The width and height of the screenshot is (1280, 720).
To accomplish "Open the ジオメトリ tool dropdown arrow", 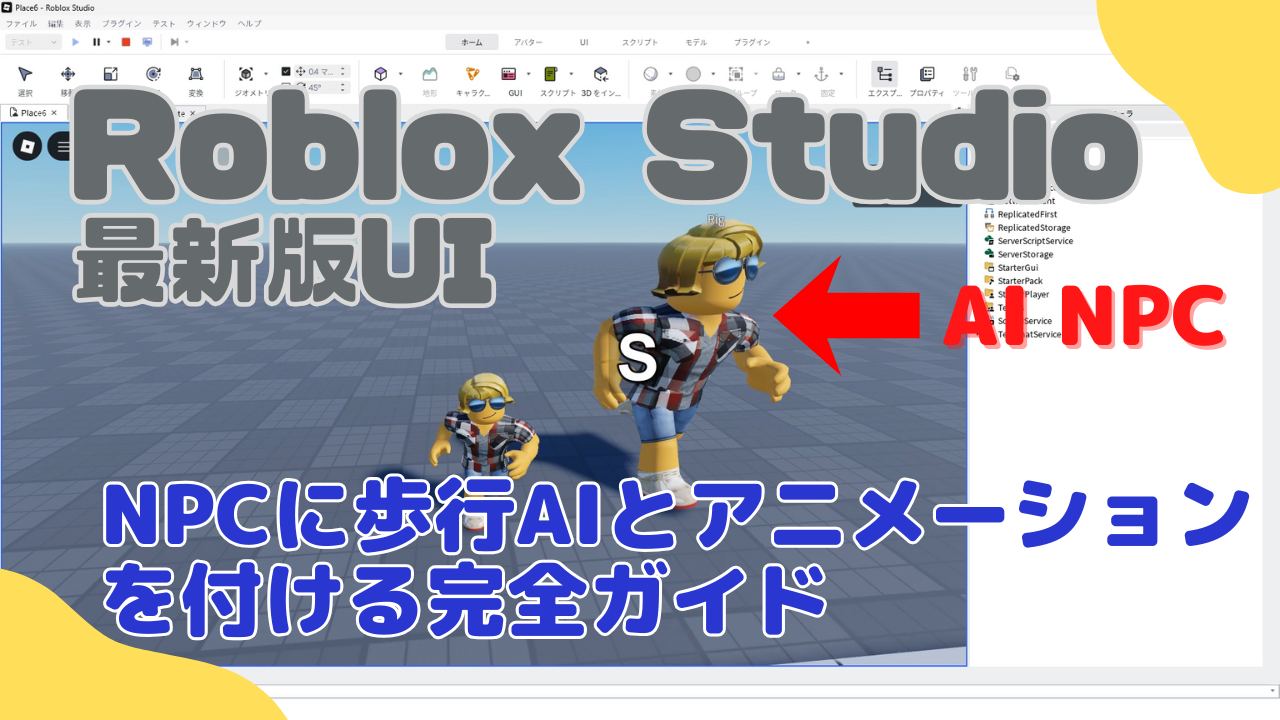I will coord(264,73).
